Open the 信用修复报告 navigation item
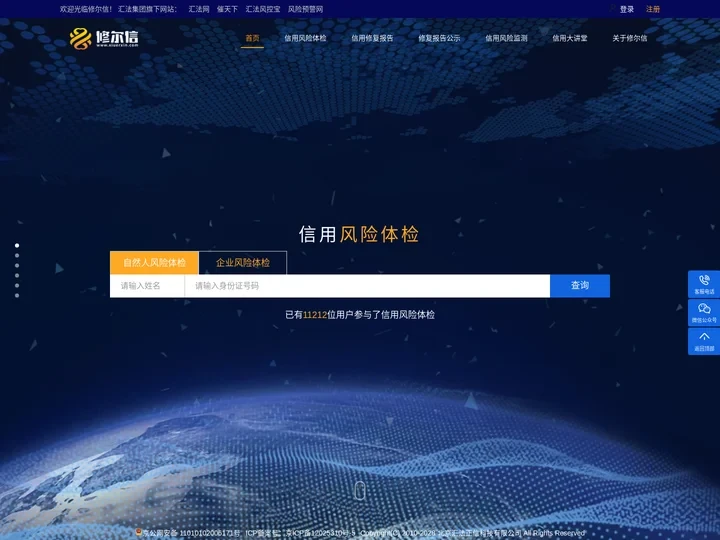The image size is (720, 540). coord(372,38)
